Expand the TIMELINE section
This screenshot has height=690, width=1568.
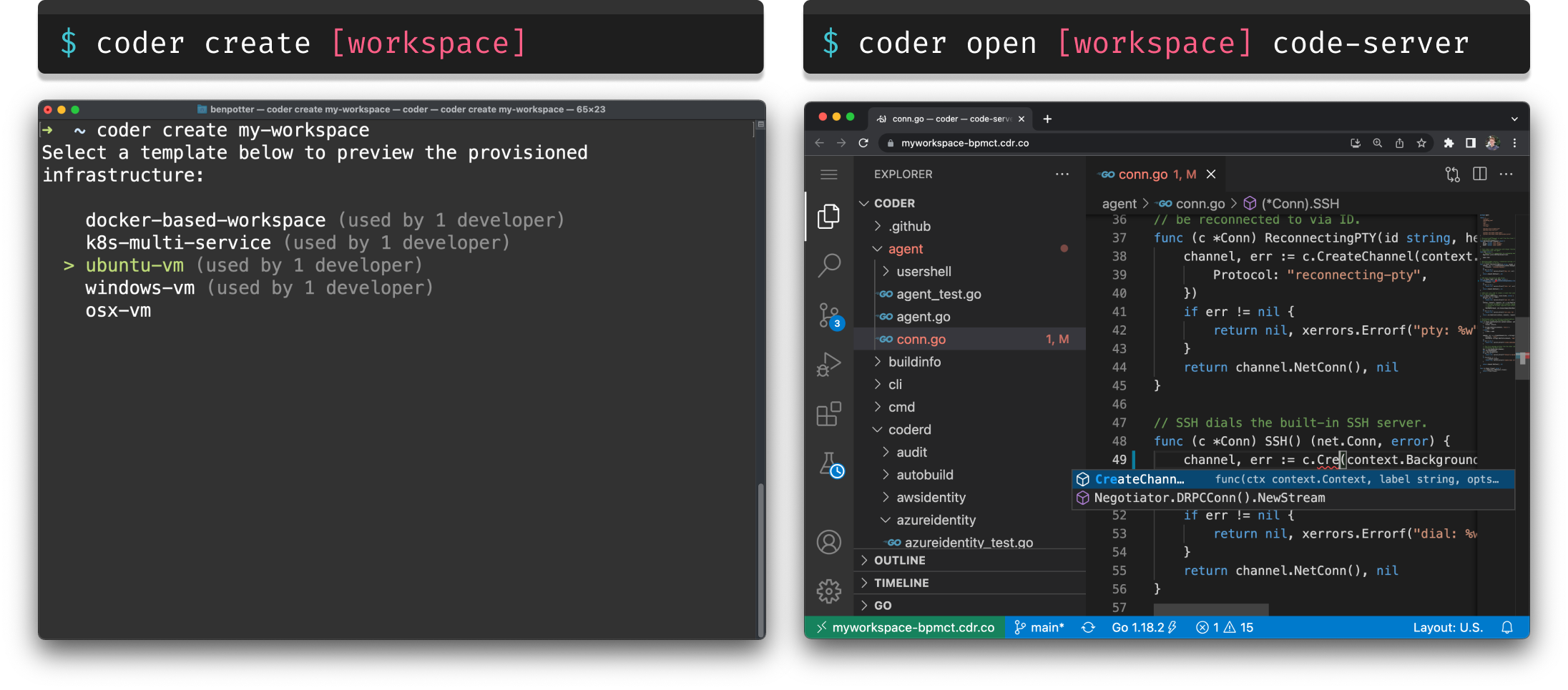point(970,583)
